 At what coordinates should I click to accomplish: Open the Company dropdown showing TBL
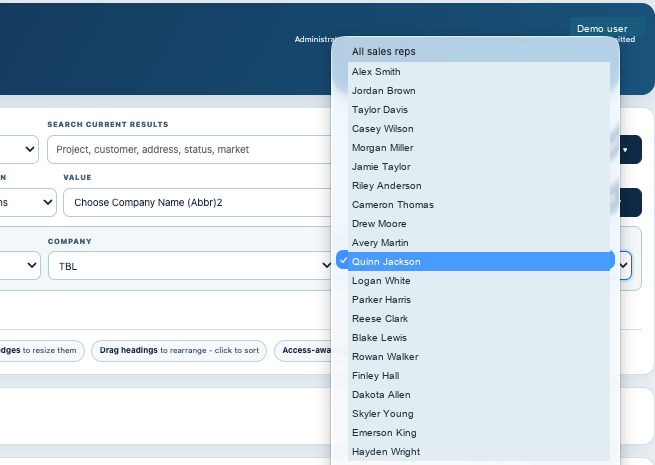[190, 266]
